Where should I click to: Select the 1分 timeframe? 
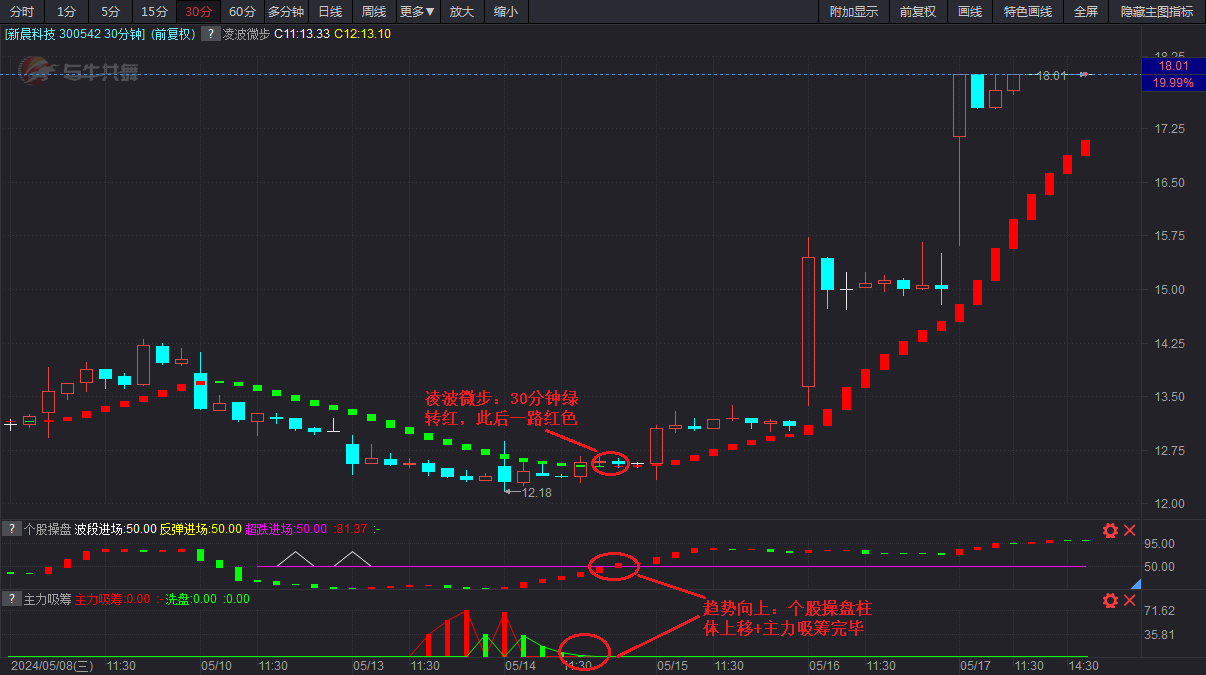[66, 12]
